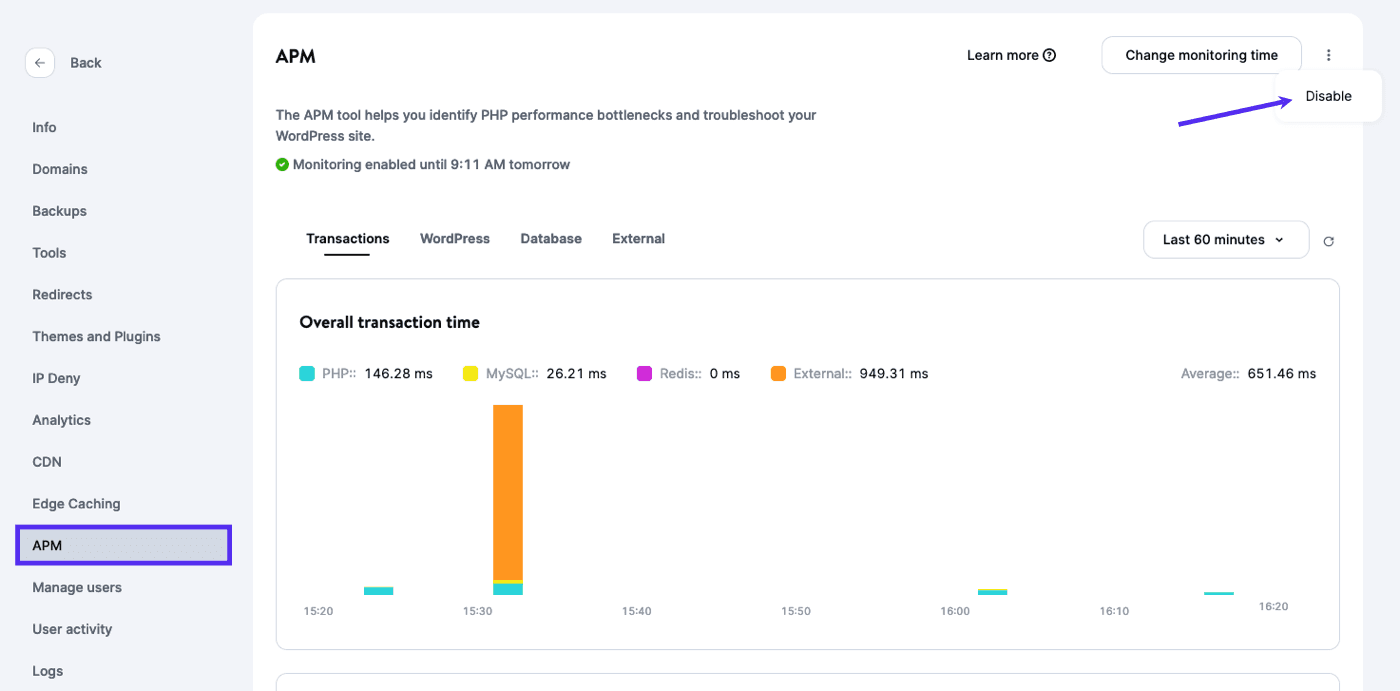The height and width of the screenshot is (691, 1400).
Task: Navigate back using the circular arrow icon
Action: point(40,62)
